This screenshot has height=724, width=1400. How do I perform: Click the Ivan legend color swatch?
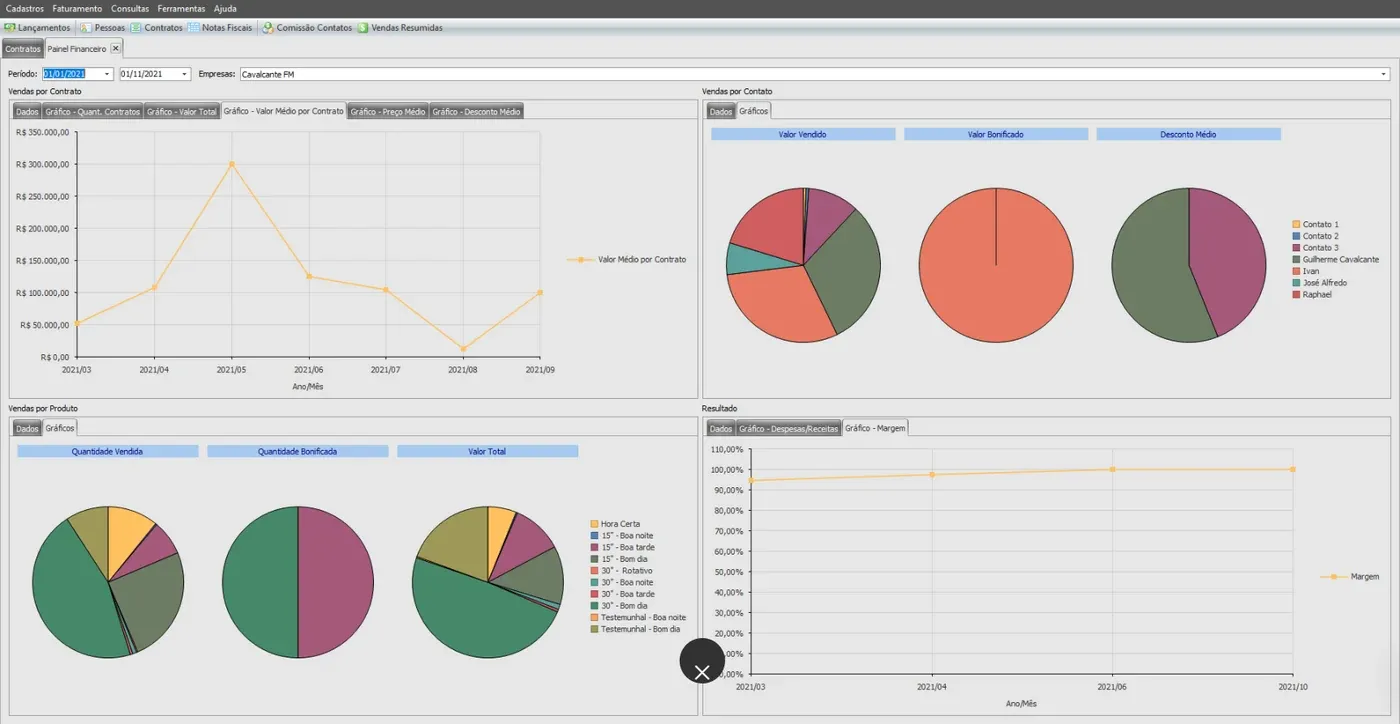pos(1296,271)
